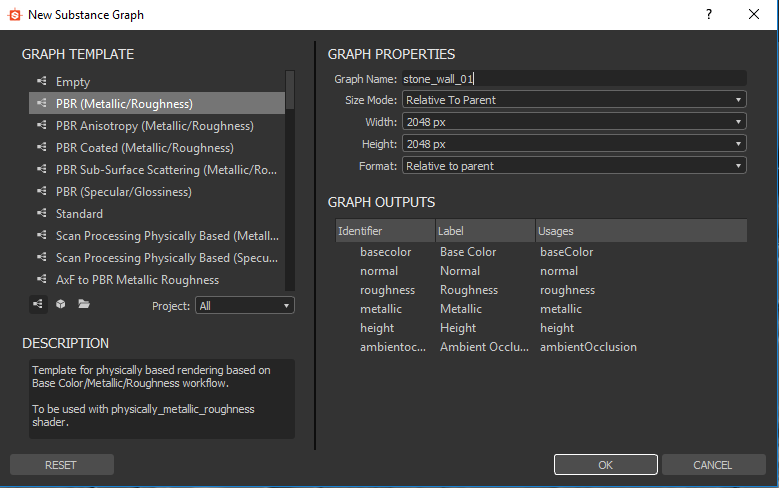Screen dimensions: 779x488
Task: Select the PBR Anisotropy (Metallic/Roughness) template
Action: [x=157, y=126]
